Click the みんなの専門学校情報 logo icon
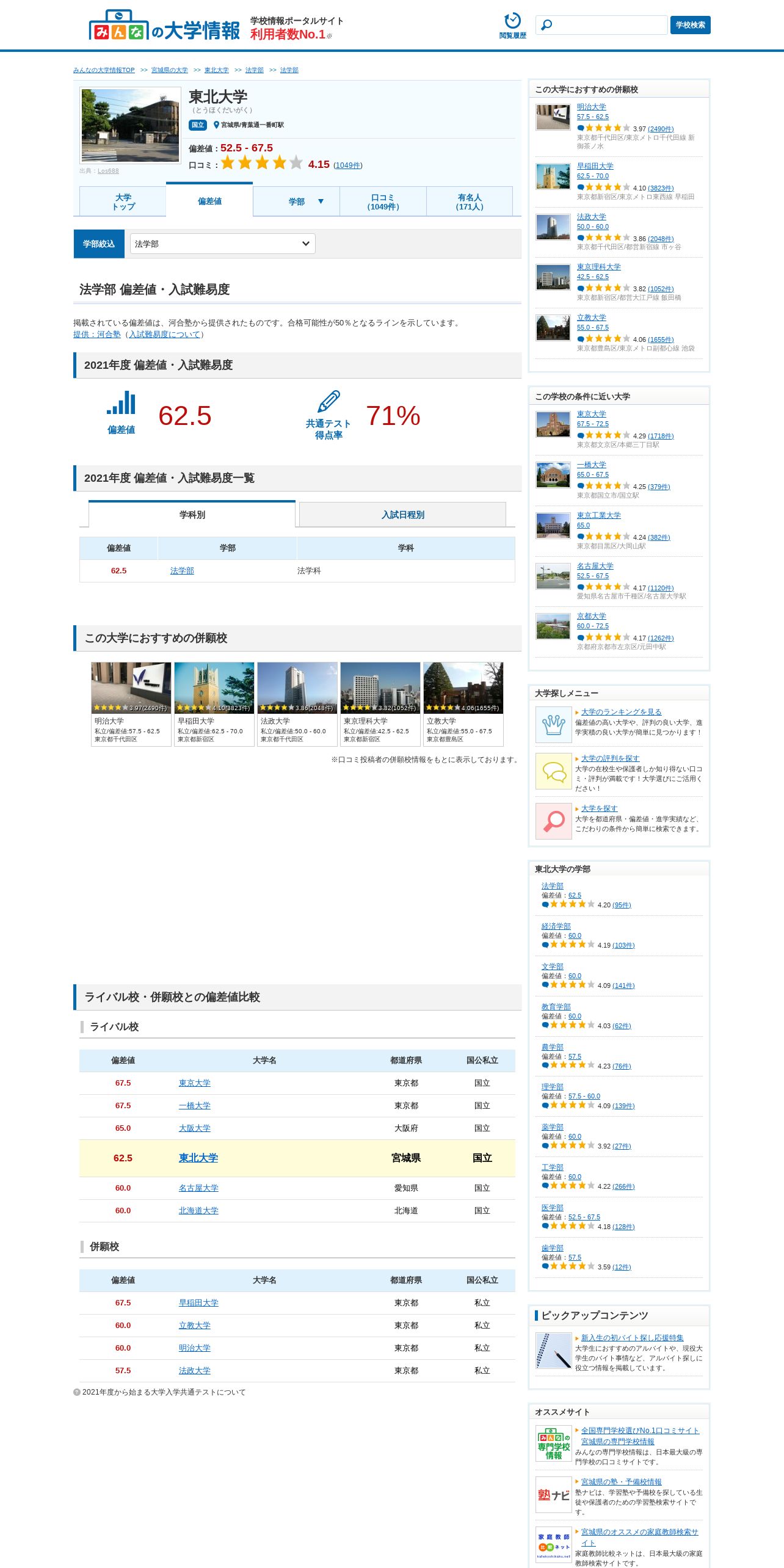Screen dimensions: 784x1568 [553, 1443]
